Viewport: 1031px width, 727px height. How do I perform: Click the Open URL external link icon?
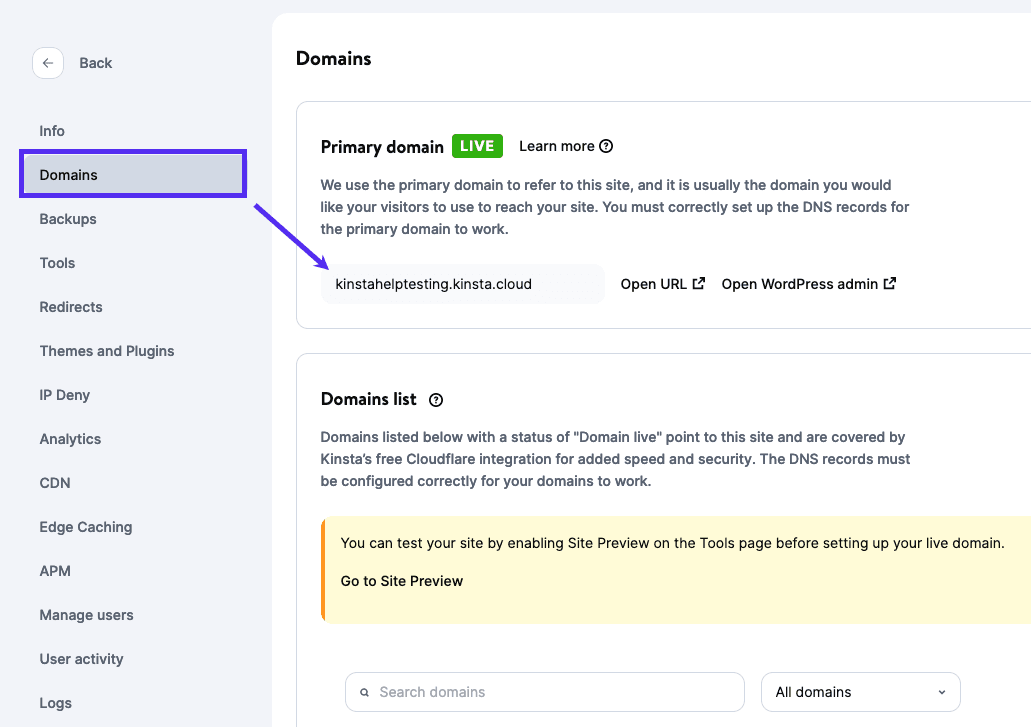pos(700,284)
